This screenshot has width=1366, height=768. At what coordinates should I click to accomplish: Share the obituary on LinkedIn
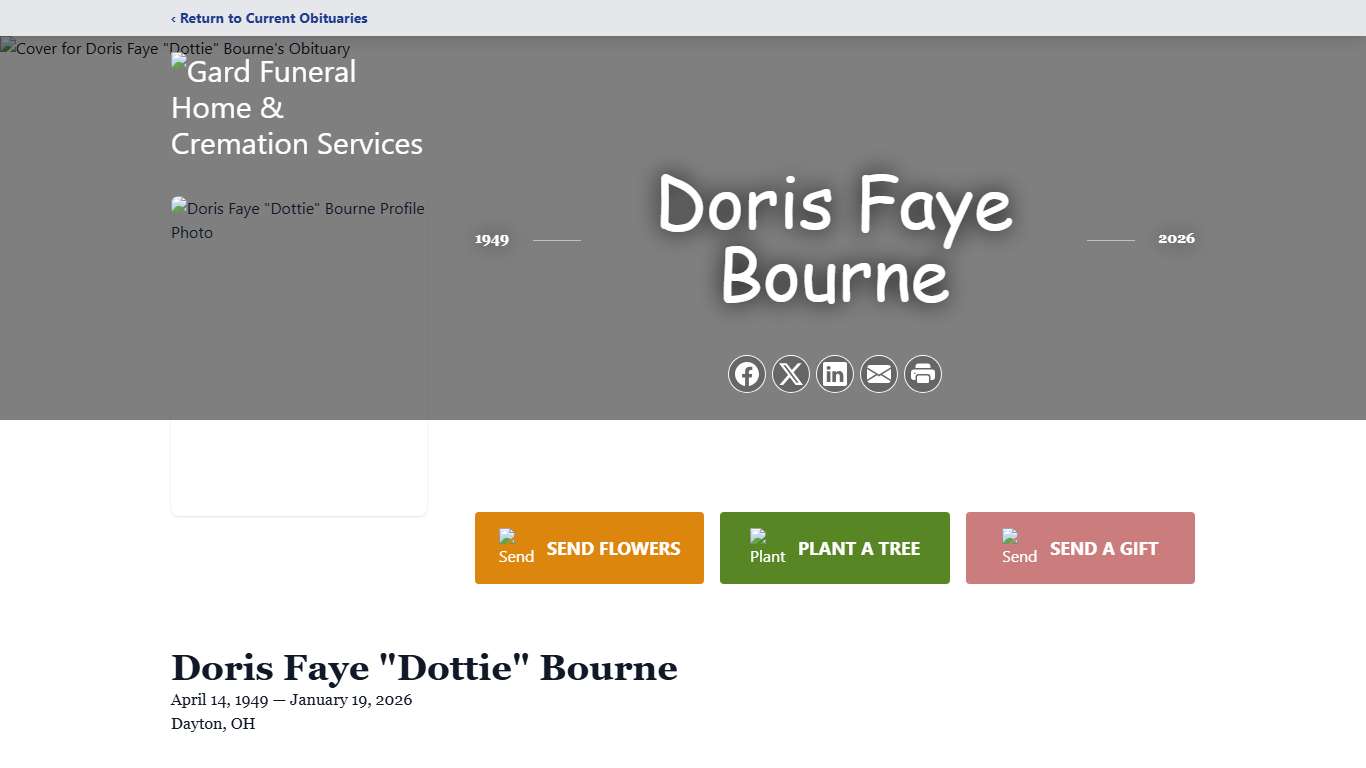[x=835, y=373]
